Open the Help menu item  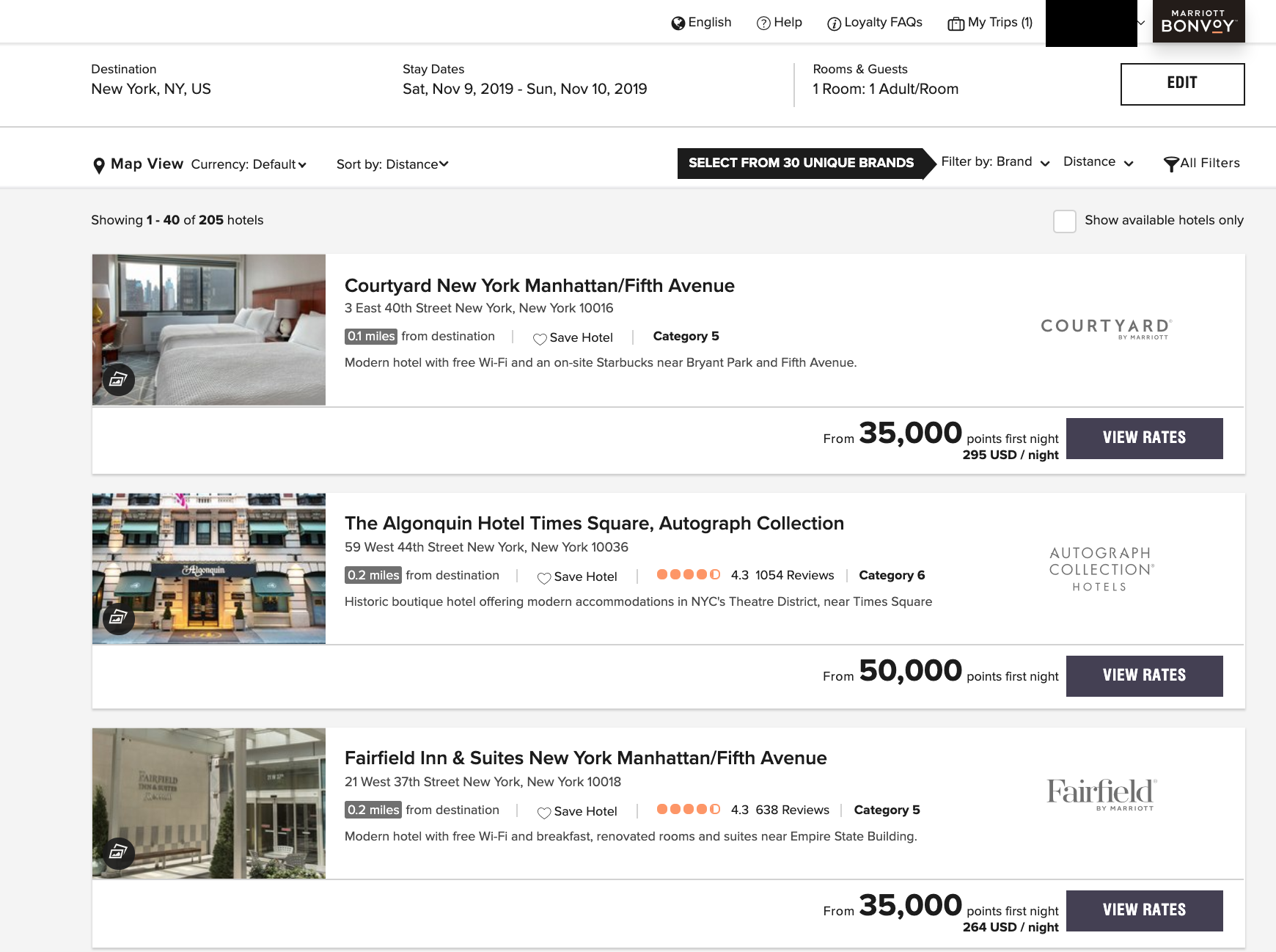click(x=780, y=23)
